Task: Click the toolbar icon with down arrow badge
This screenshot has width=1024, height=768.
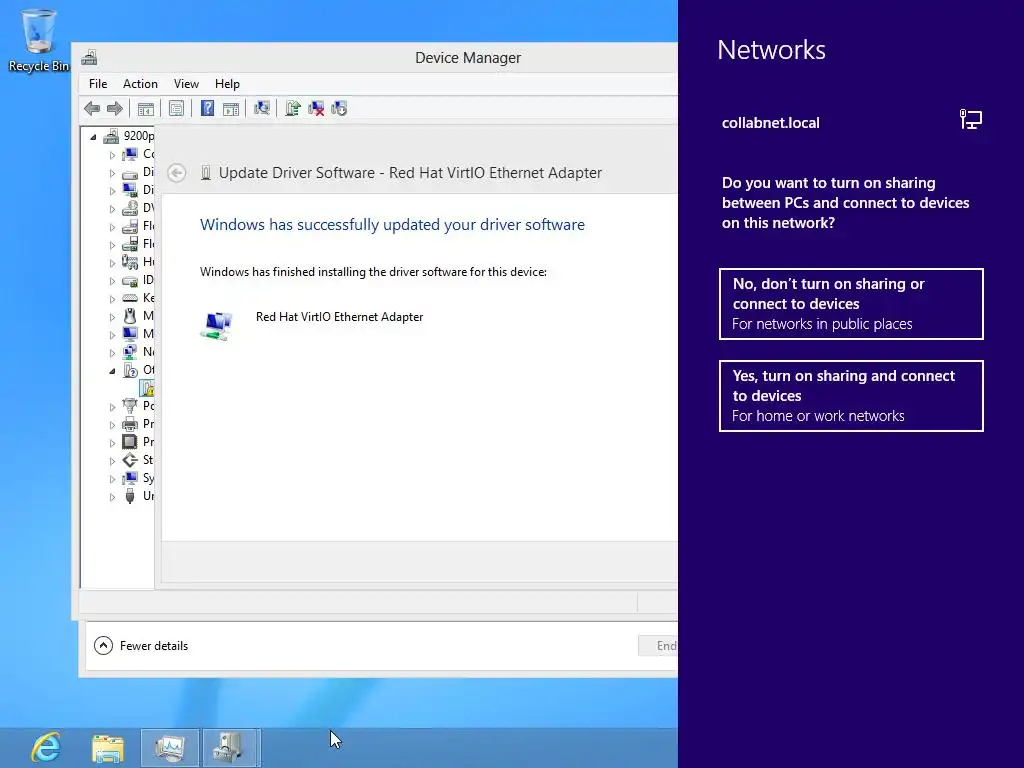Action: pos(340,108)
